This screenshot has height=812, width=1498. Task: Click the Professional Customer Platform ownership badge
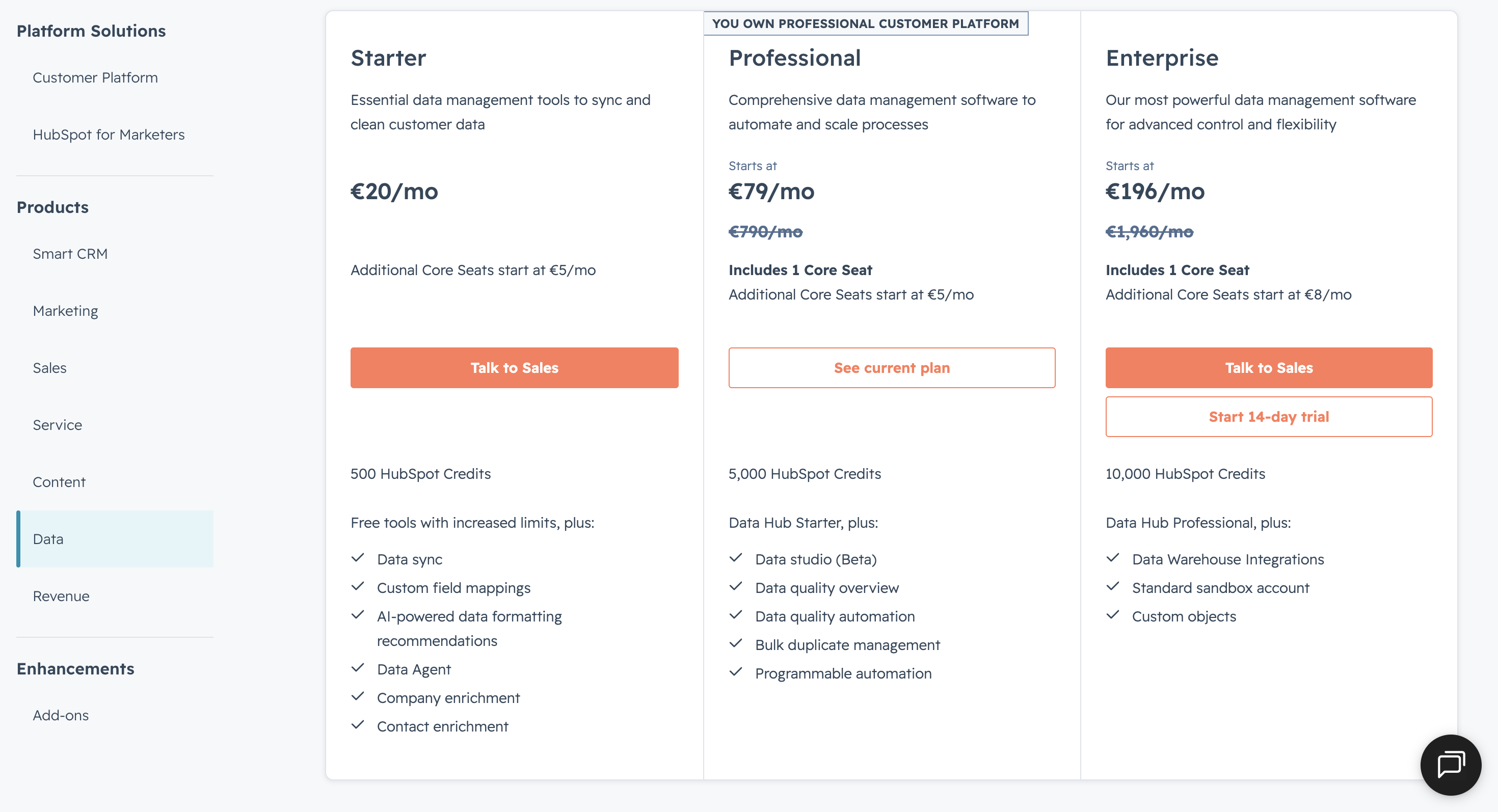click(x=865, y=24)
